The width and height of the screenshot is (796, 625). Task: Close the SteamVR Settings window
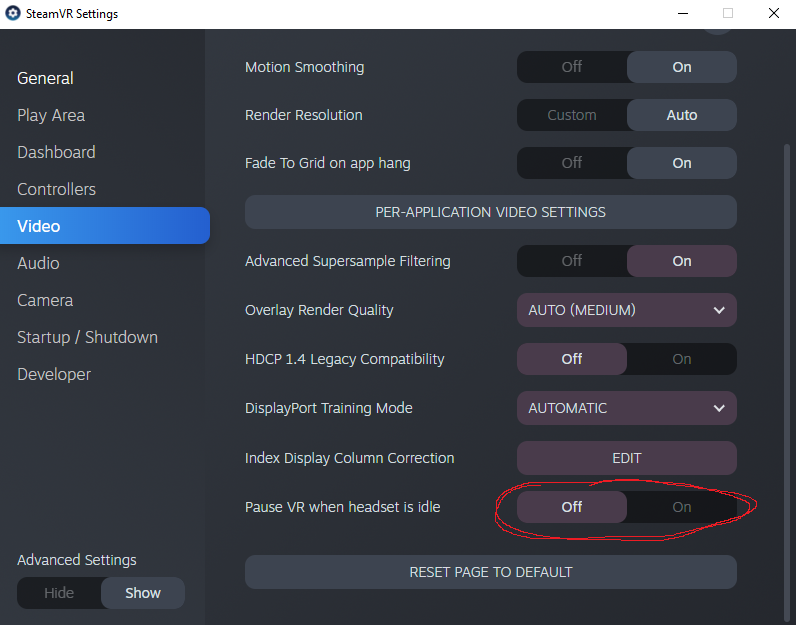click(774, 13)
